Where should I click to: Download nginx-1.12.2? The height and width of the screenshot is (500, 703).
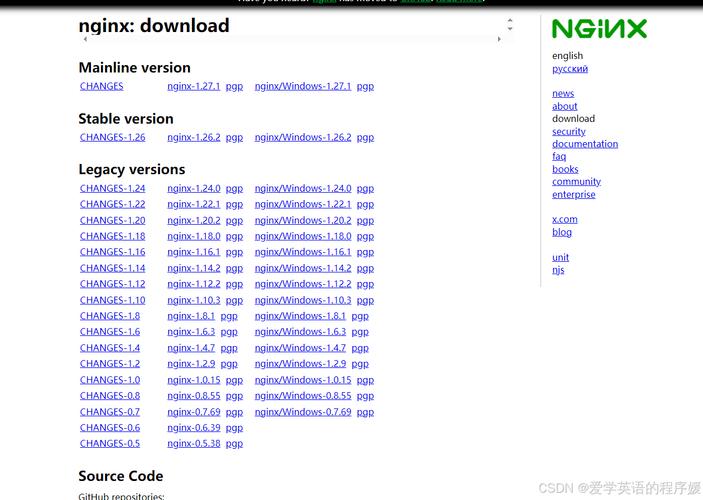pyautogui.click(x=194, y=284)
